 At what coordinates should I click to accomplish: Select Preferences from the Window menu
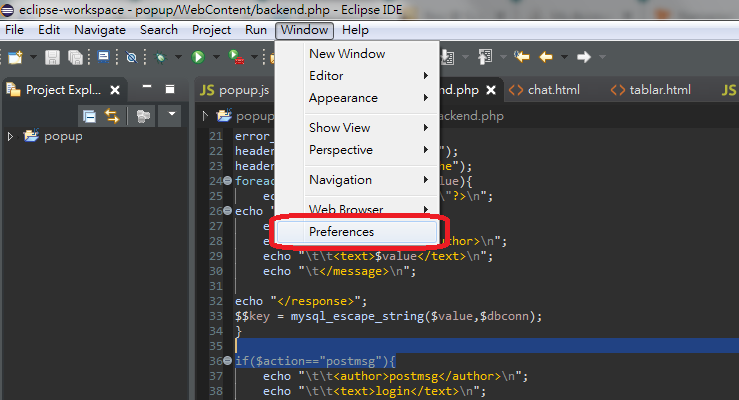341,232
